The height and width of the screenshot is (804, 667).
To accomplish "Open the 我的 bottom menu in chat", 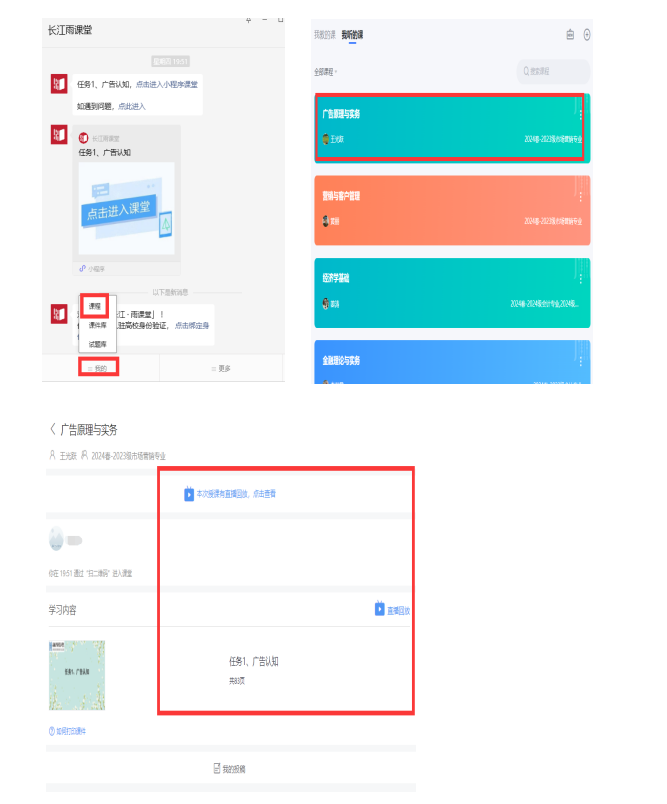I will point(98,368).
